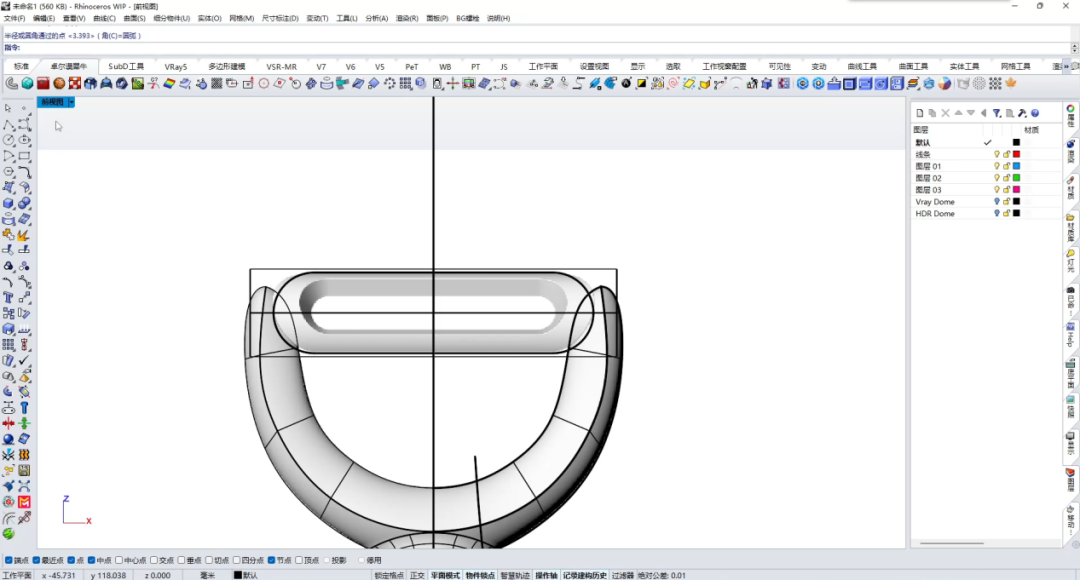Toggle the 中点 (Mid) osnap checkbox
Viewport: 1080px width, 580px height.
tap(92, 560)
